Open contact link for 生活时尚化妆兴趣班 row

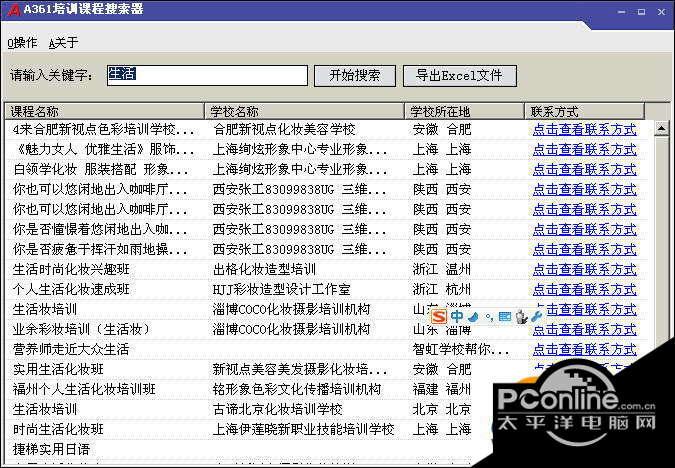coord(585,270)
